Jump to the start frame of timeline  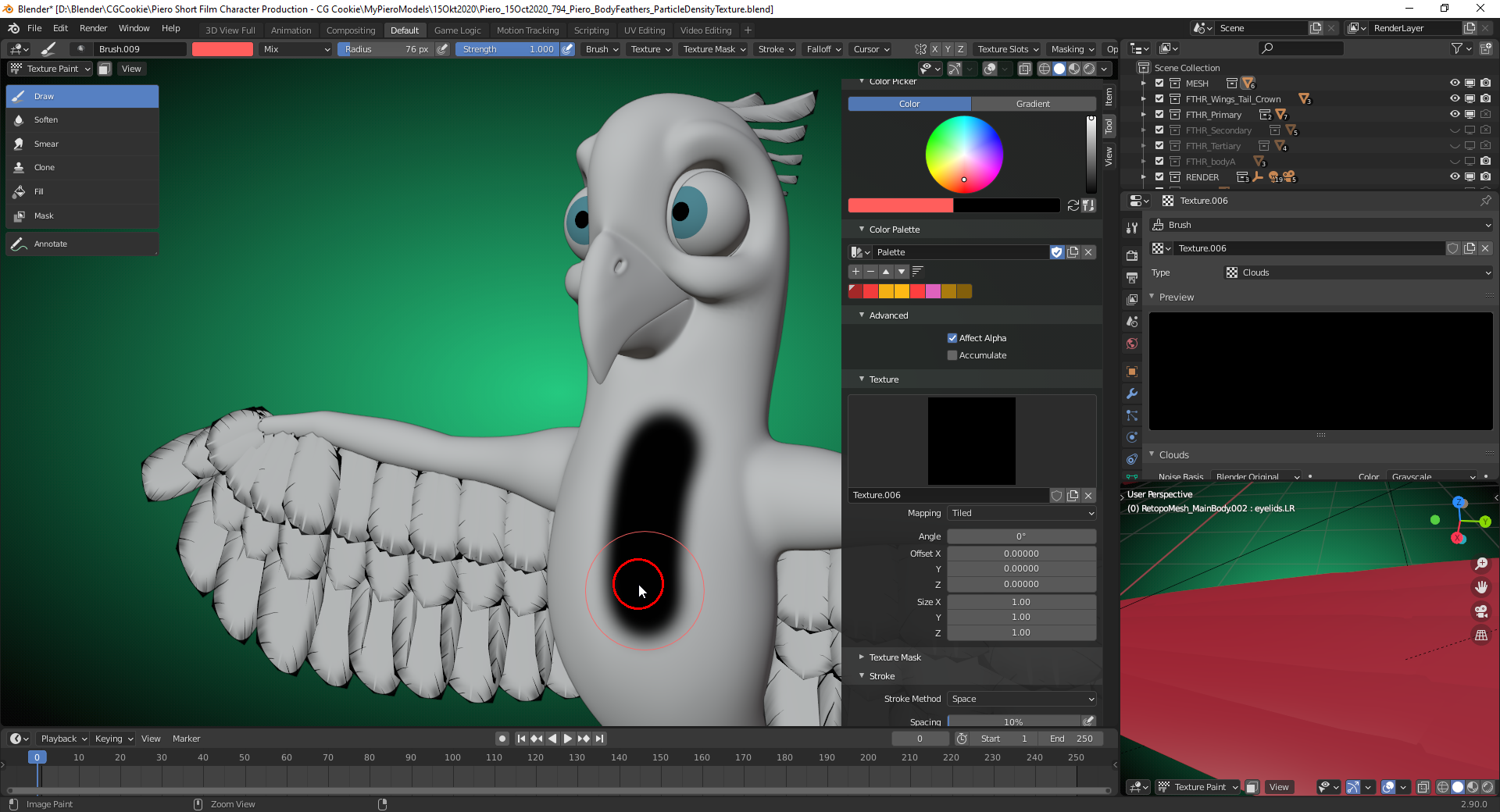(x=521, y=739)
